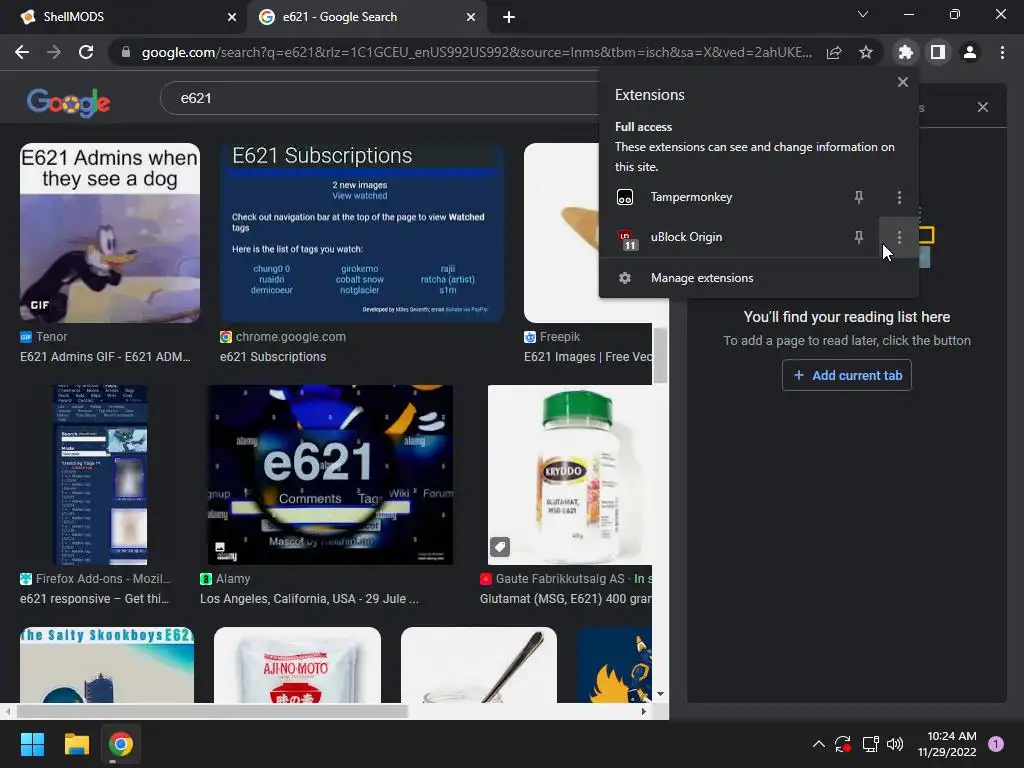Show hidden system tray icons

coord(818,744)
